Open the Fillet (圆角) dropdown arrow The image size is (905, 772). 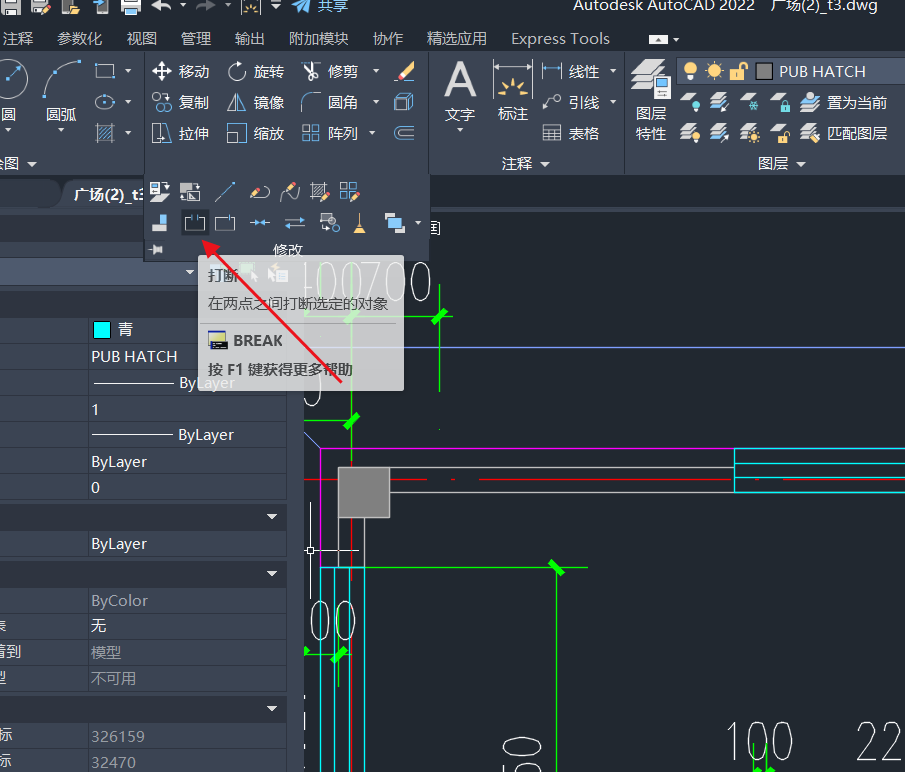376,103
